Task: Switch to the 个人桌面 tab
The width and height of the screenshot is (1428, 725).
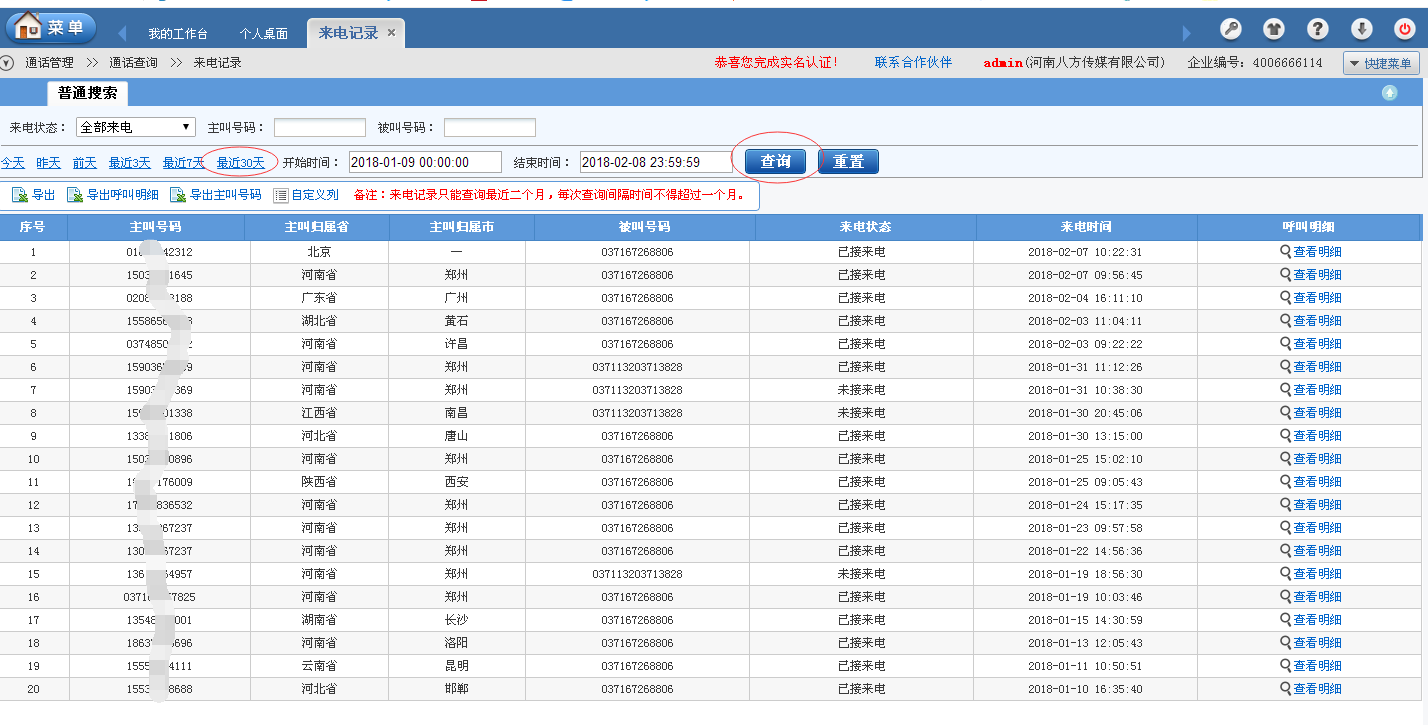Action: click(263, 34)
